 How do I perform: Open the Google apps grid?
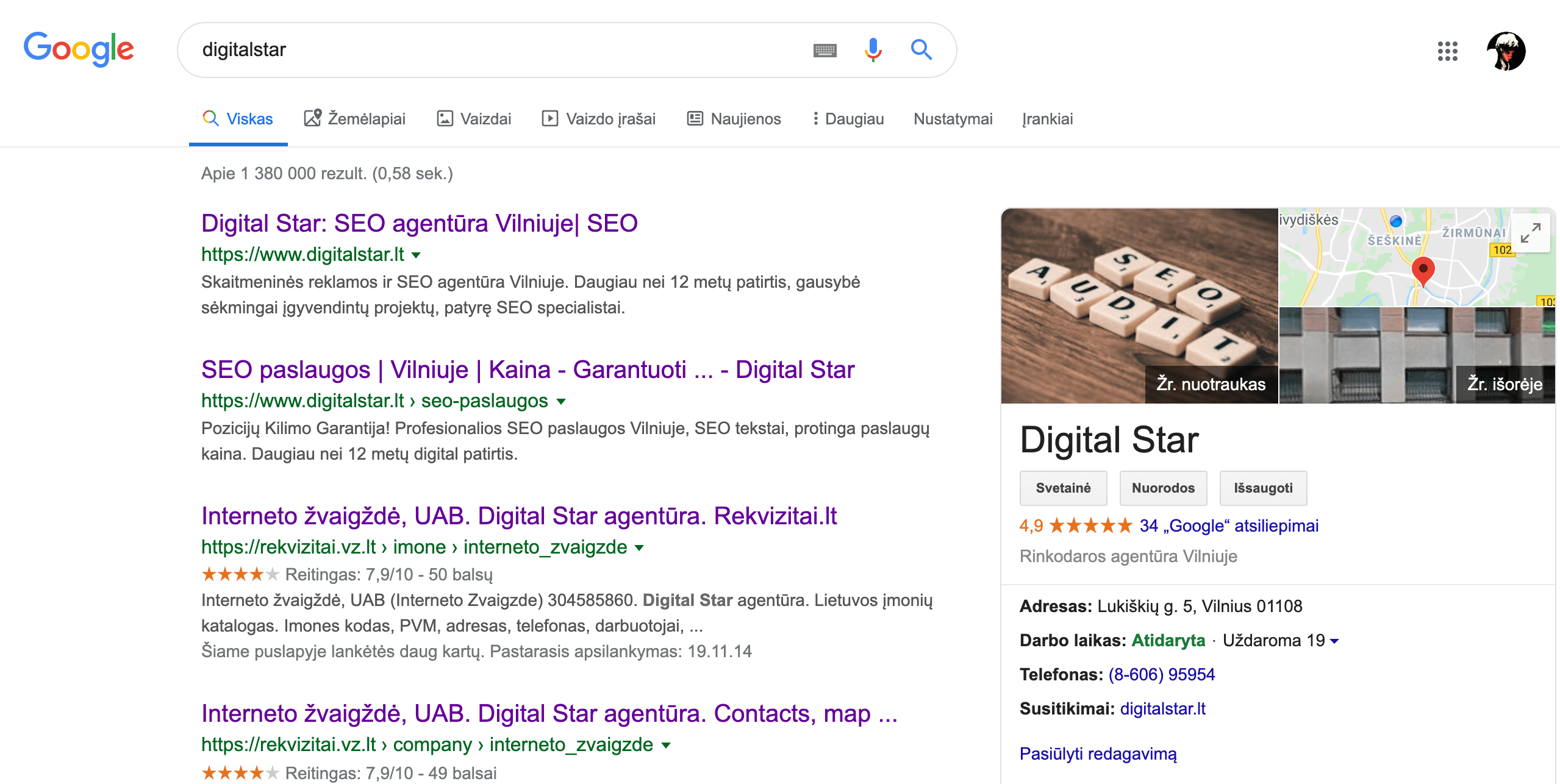click(x=1447, y=51)
